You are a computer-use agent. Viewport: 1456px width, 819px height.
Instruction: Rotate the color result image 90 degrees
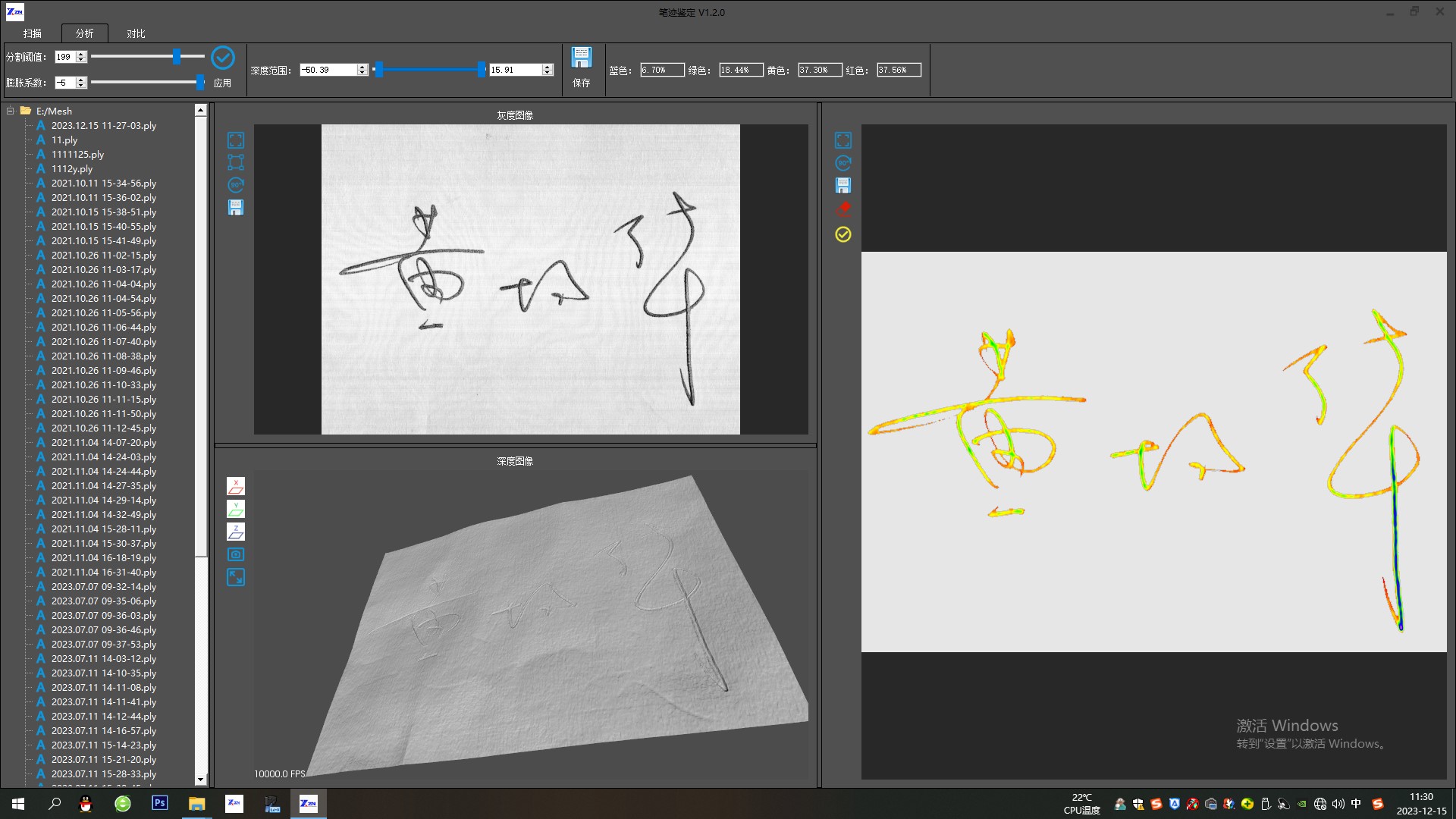tap(843, 163)
